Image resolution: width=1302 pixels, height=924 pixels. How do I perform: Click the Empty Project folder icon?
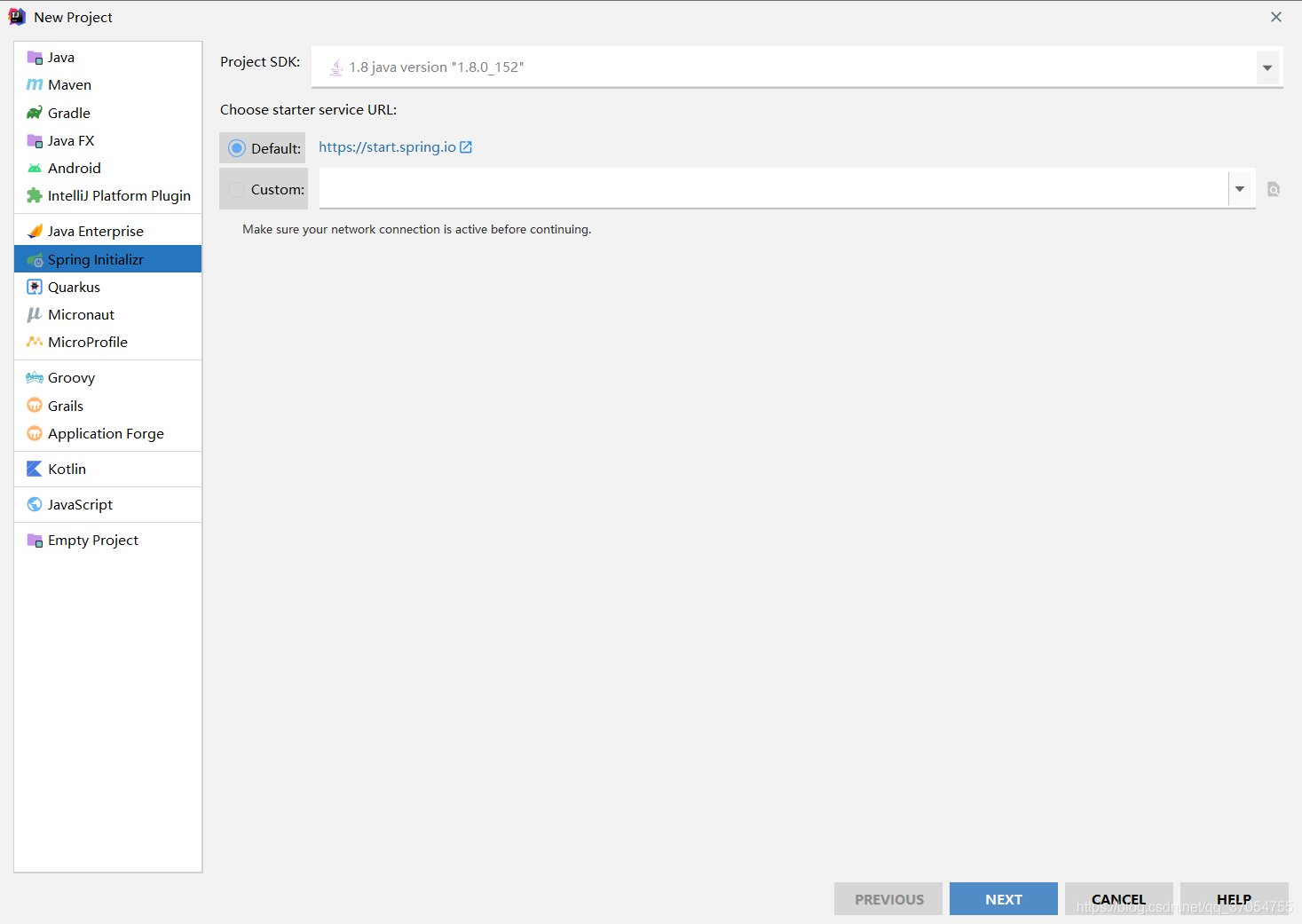[35, 541]
